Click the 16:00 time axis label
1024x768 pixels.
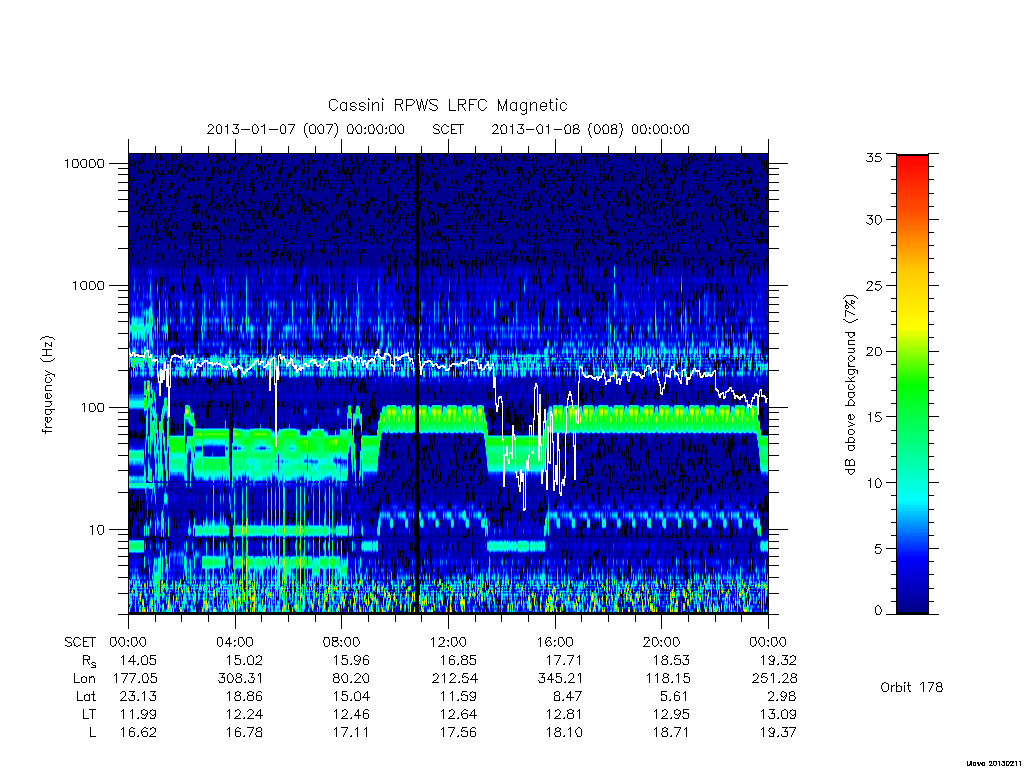(554, 642)
